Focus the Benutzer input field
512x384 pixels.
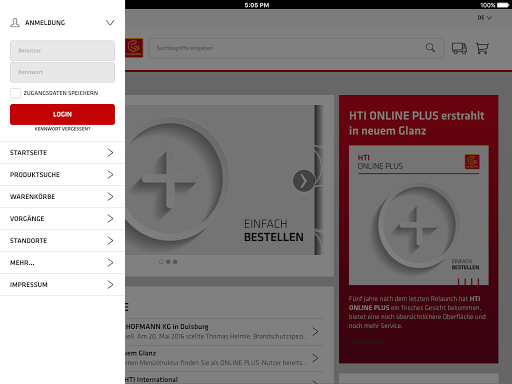tap(62, 51)
